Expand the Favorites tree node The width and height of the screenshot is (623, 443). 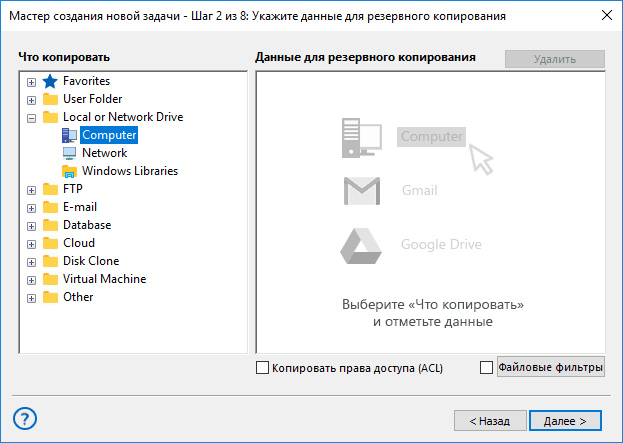[x=31, y=82]
